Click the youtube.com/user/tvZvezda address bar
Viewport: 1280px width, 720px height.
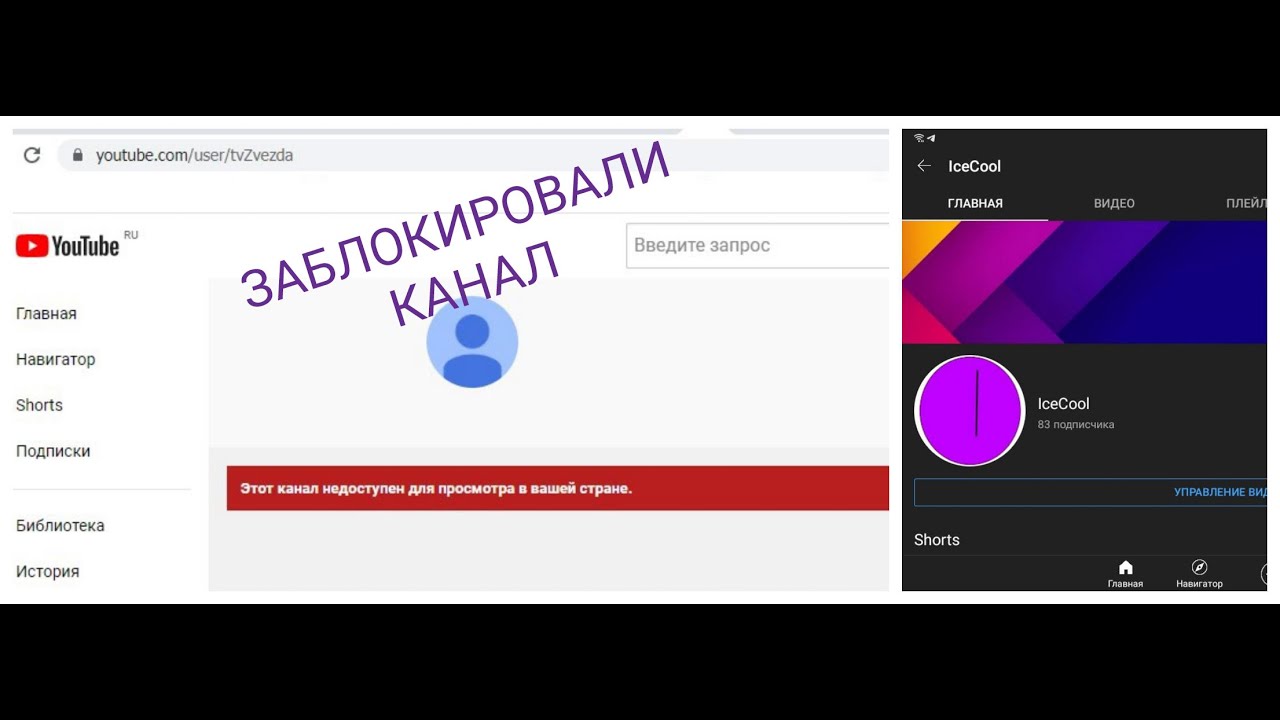[x=474, y=155]
